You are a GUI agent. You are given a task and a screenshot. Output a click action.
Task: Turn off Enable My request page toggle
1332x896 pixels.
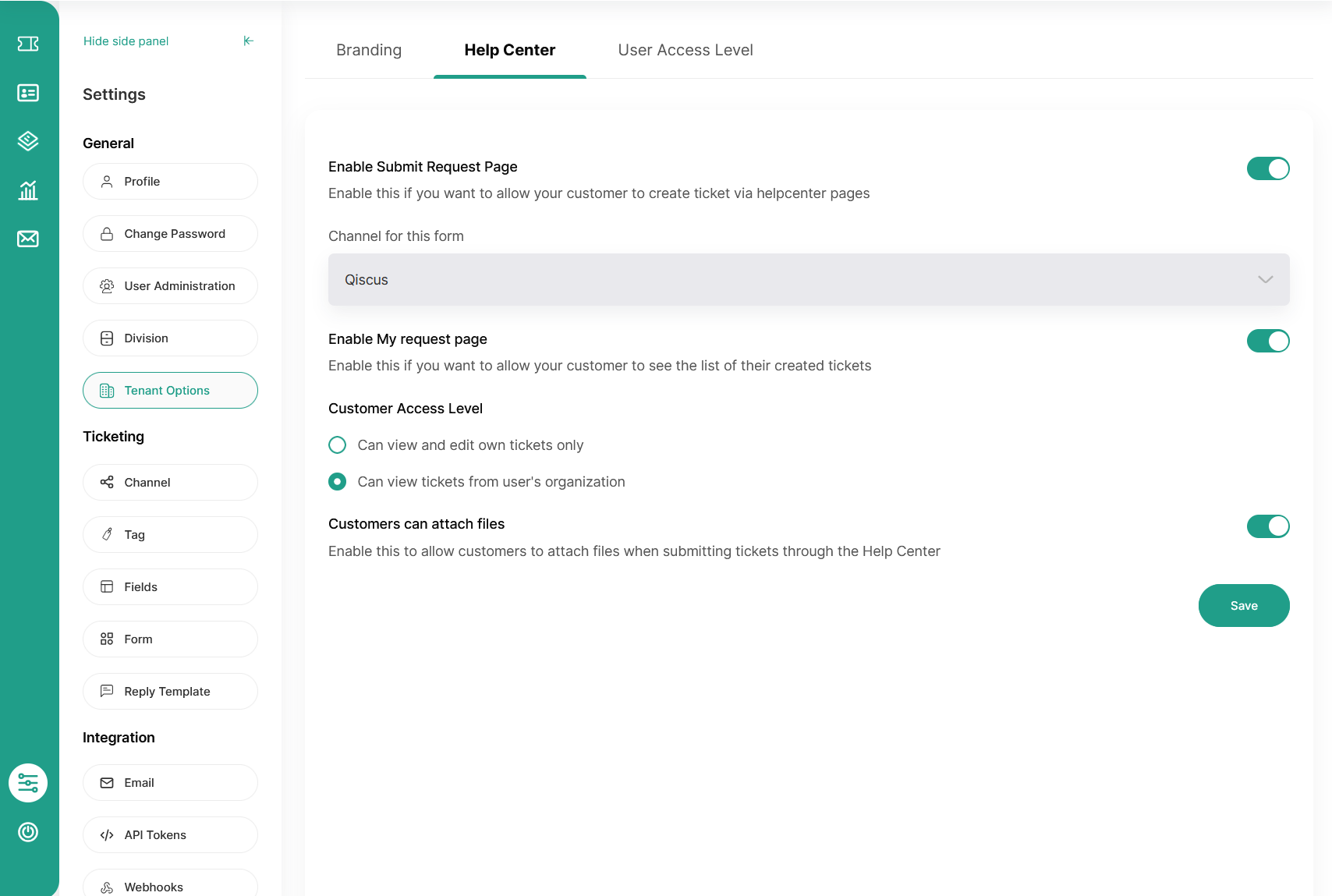point(1267,341)
